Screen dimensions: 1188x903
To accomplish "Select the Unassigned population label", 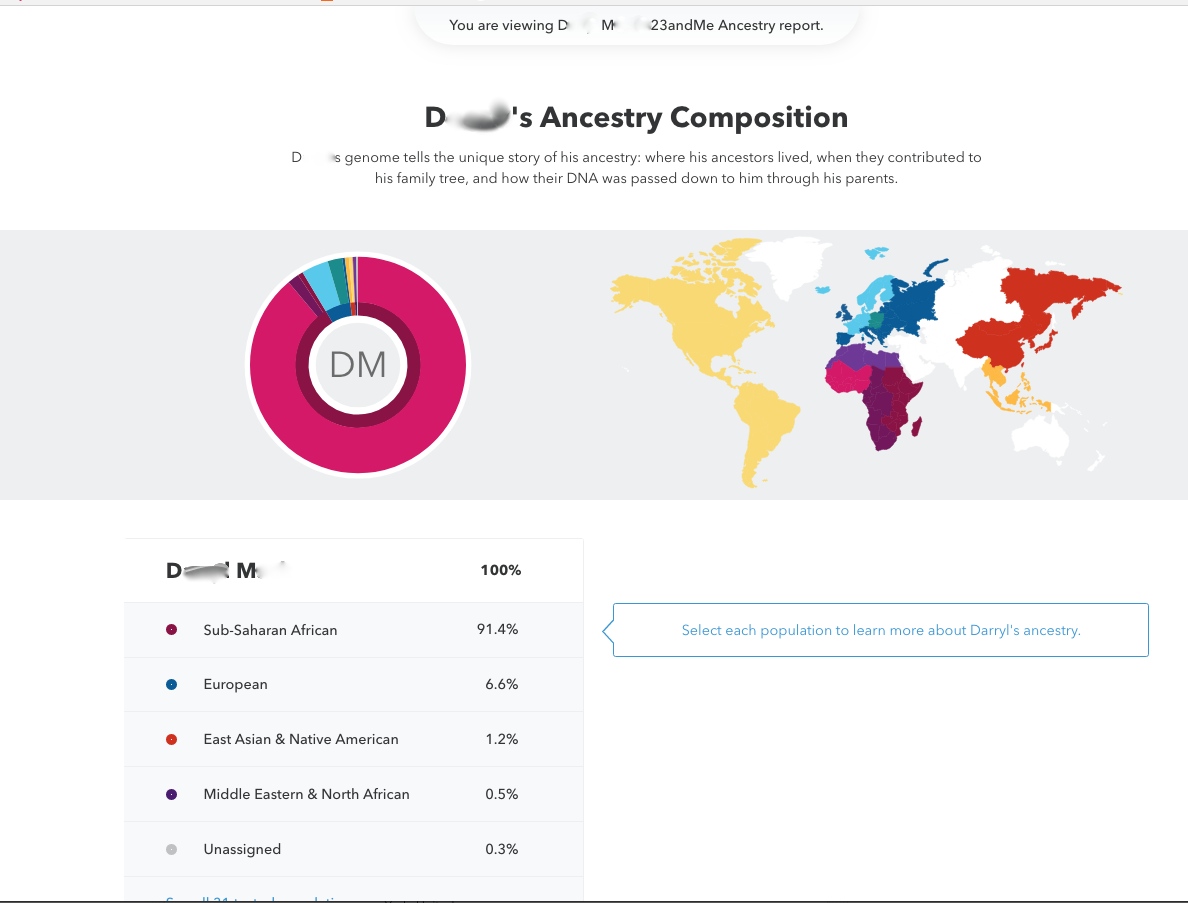I will (x=242, y=849).
